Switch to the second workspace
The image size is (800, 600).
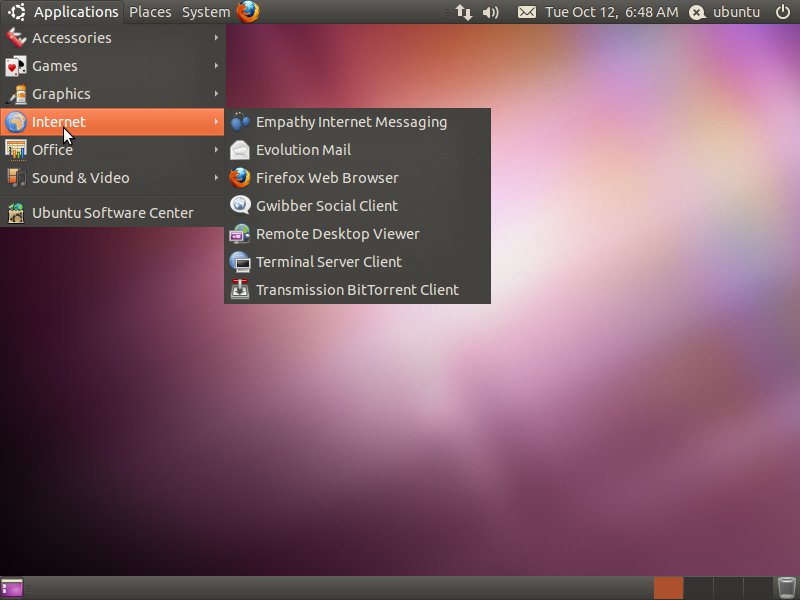pos(698,588)
